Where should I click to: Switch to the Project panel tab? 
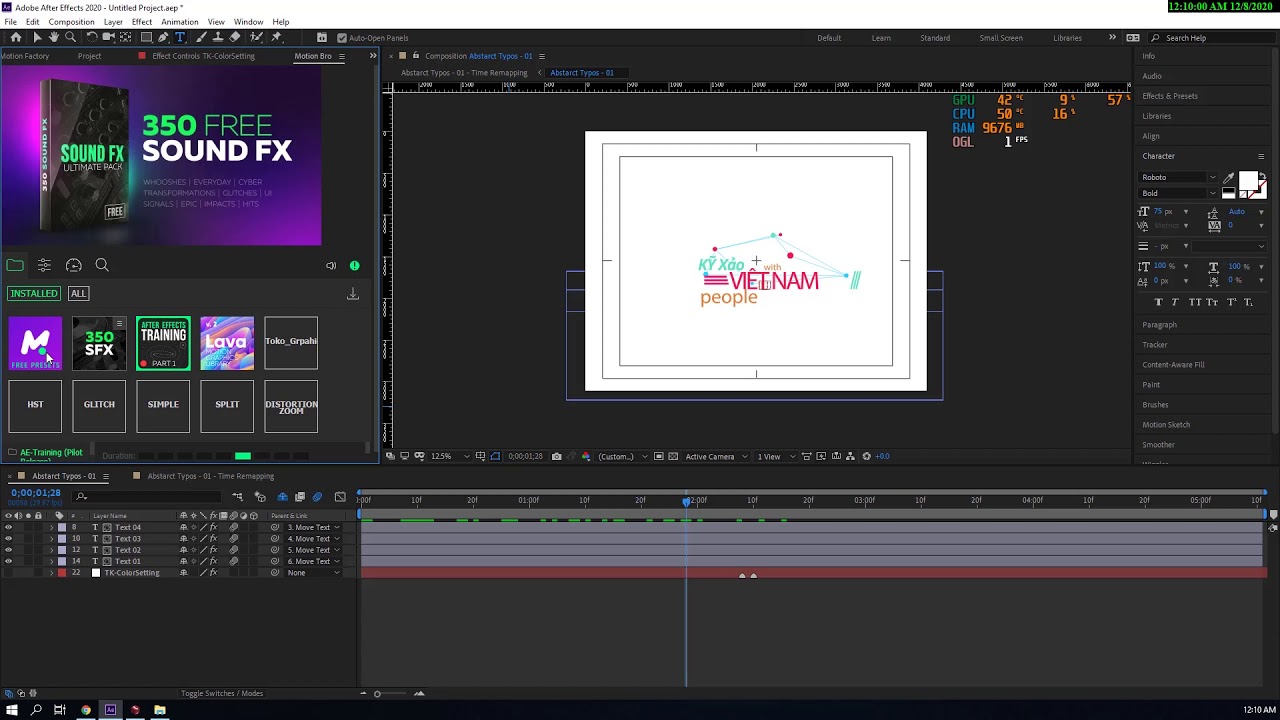(x=89, y=56)
